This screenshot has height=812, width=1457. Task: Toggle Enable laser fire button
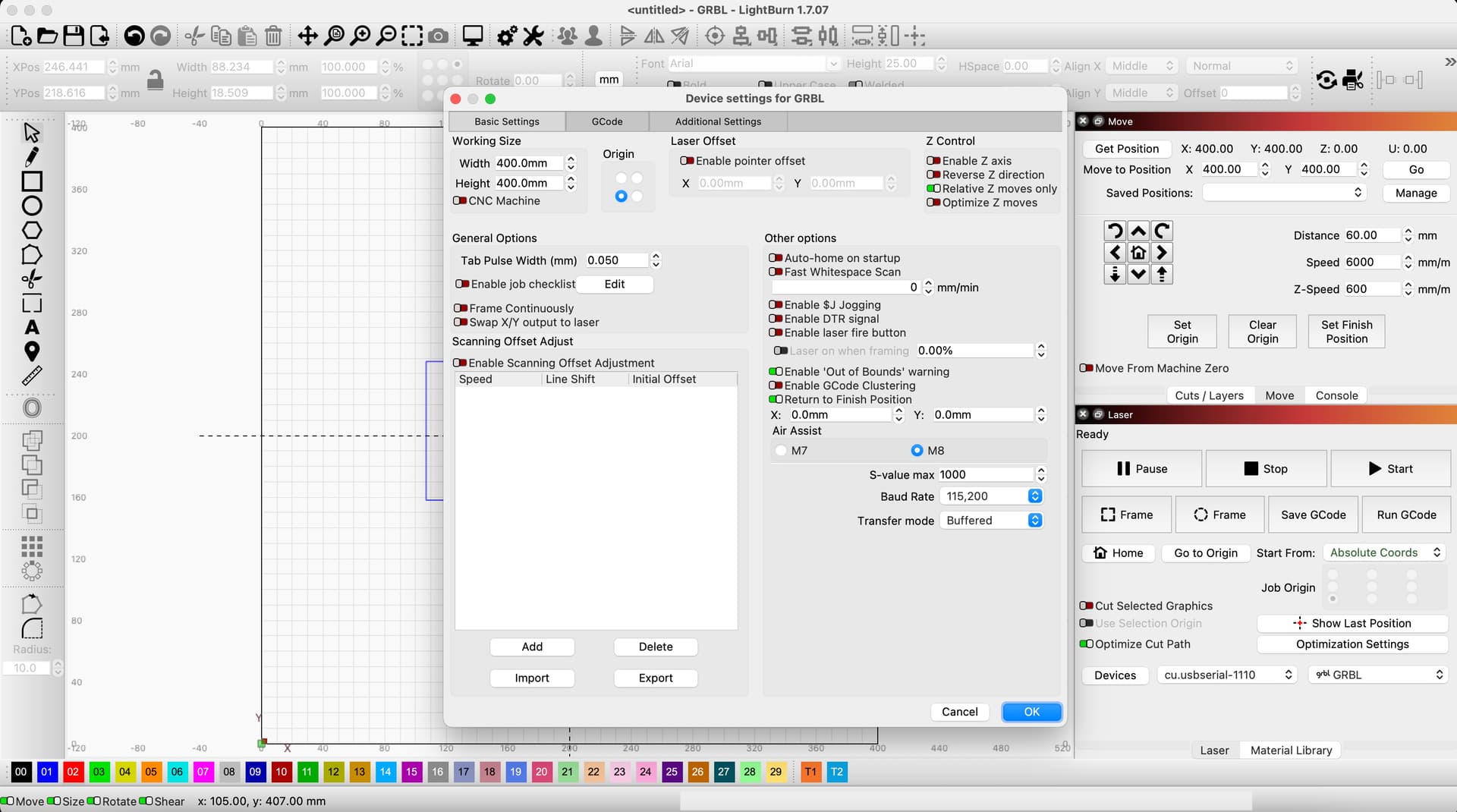coord(776,332)
